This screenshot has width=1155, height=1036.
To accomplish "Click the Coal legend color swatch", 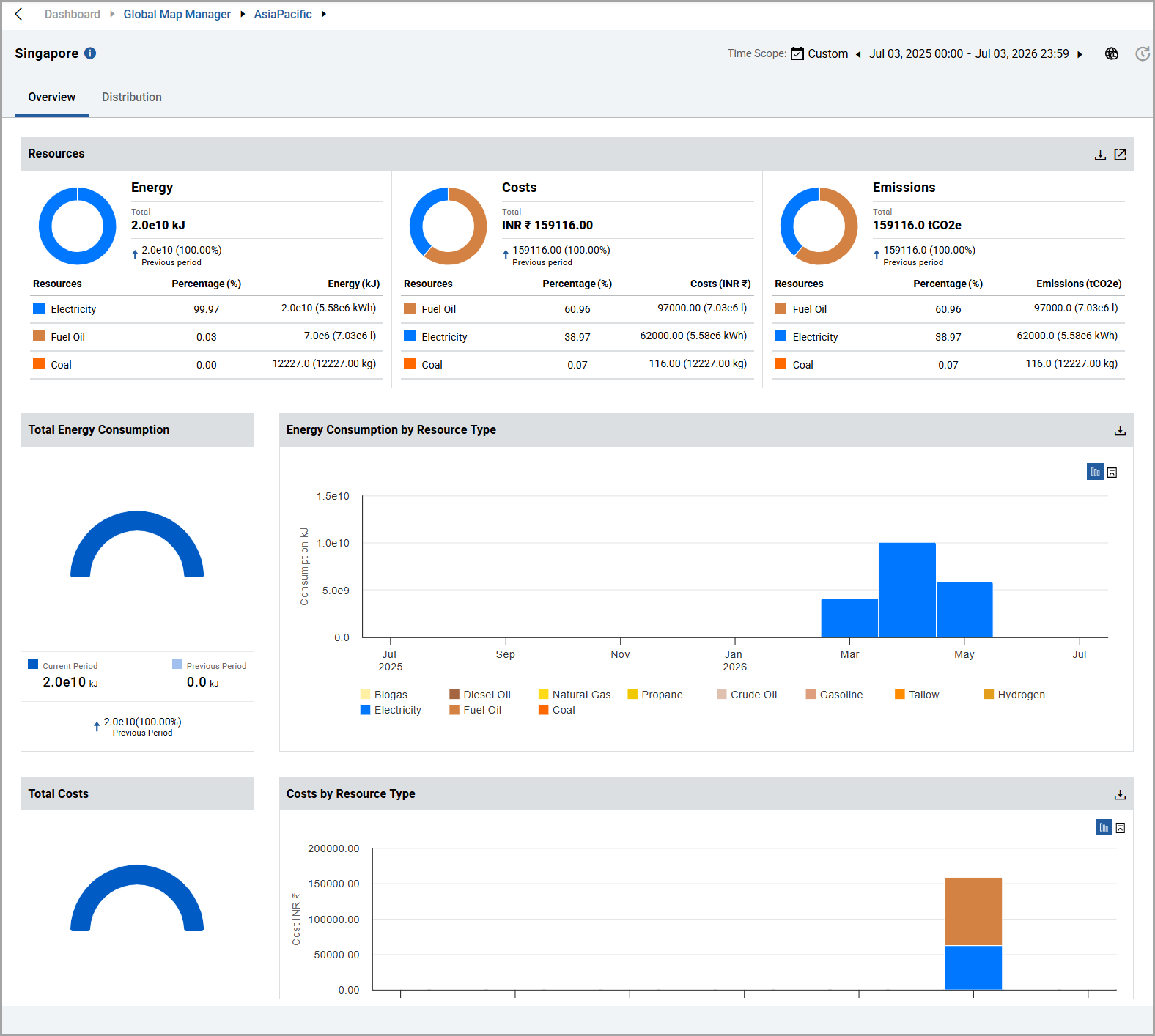I will point(544,710).
